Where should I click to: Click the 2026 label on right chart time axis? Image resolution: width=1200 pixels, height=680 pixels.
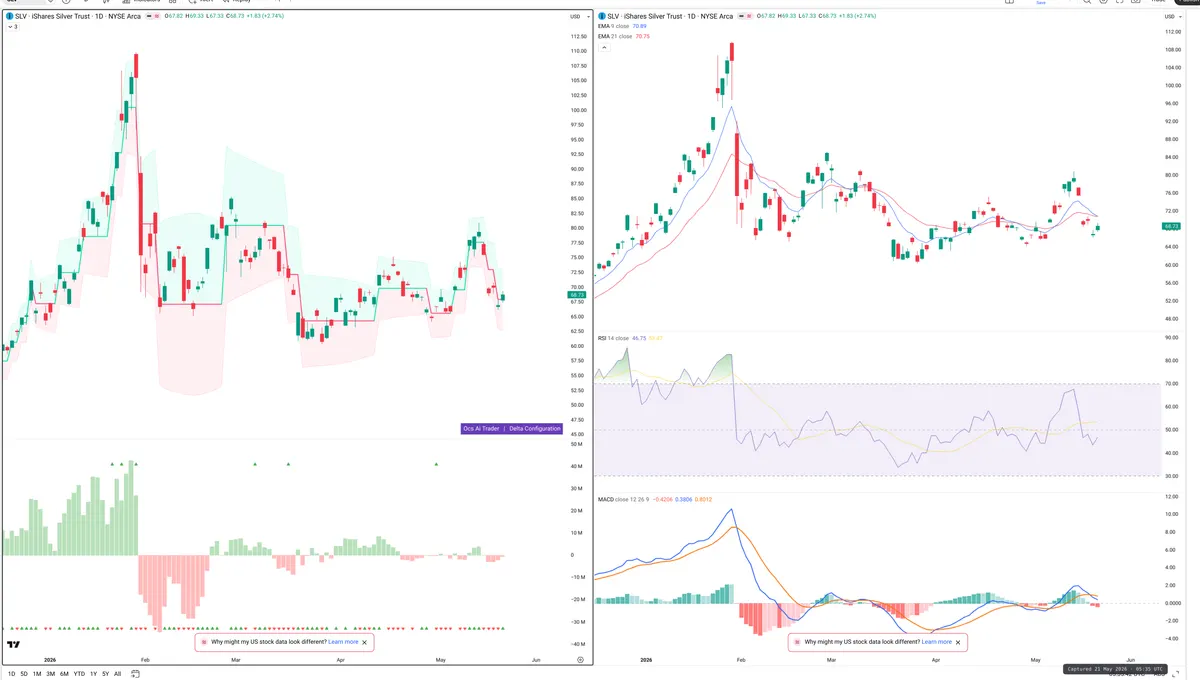[646, 660]
